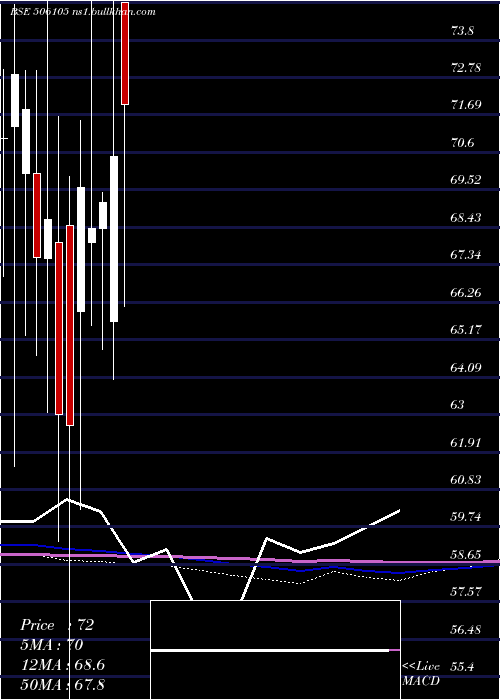Click the 69.52 price axis label
The height and width of the screenshot is (700, 500).
pos(467,180)
